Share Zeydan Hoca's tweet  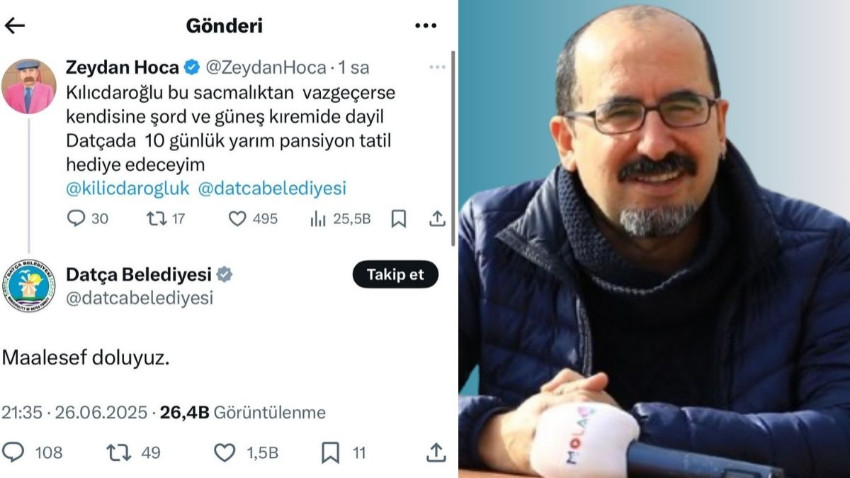(437, 218)
